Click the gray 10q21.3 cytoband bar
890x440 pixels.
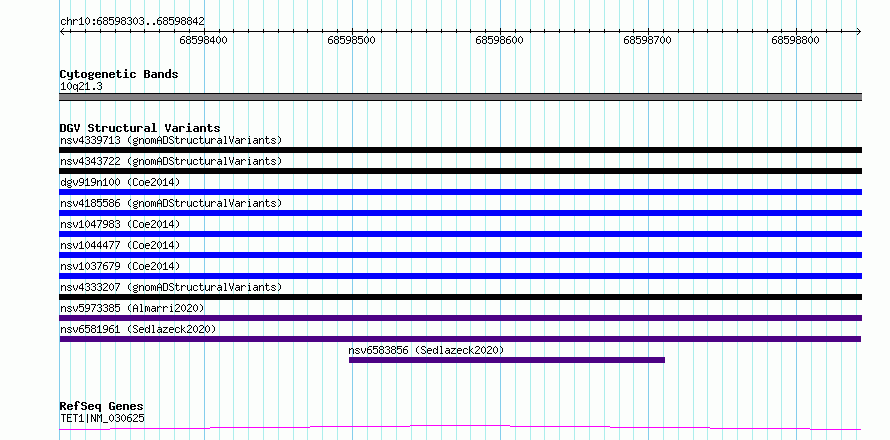pyautogui.click(x=460, y=97)
